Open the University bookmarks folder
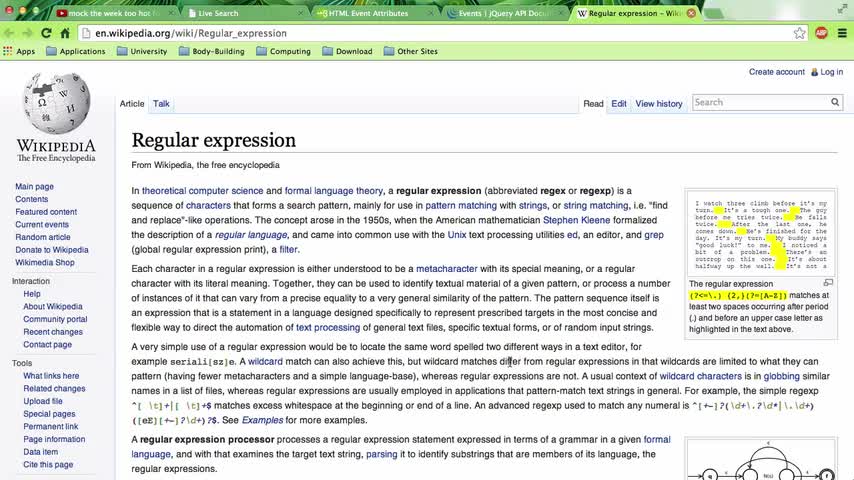Image resolution: width=854 pixels, height=480 pixels. pos(142,51)
